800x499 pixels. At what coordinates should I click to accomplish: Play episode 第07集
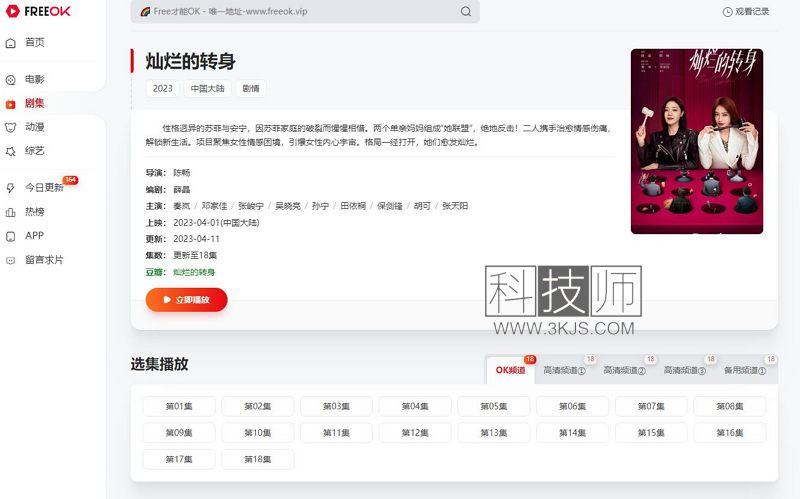pos(651,406)
